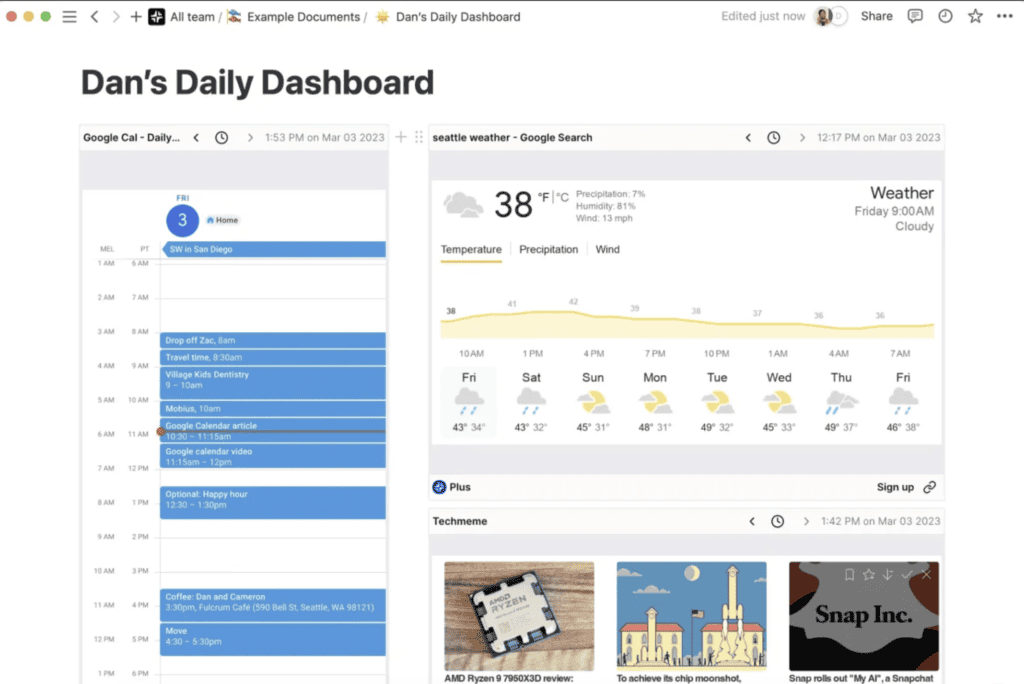Switch to the Precipitation tab
This screenshot has height=684, width=1024.
[548, 249]
